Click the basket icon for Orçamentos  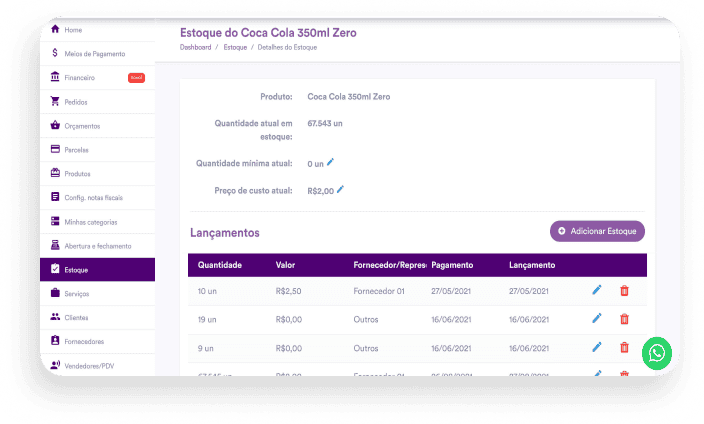pyautogui.click(x=55, y=125)
